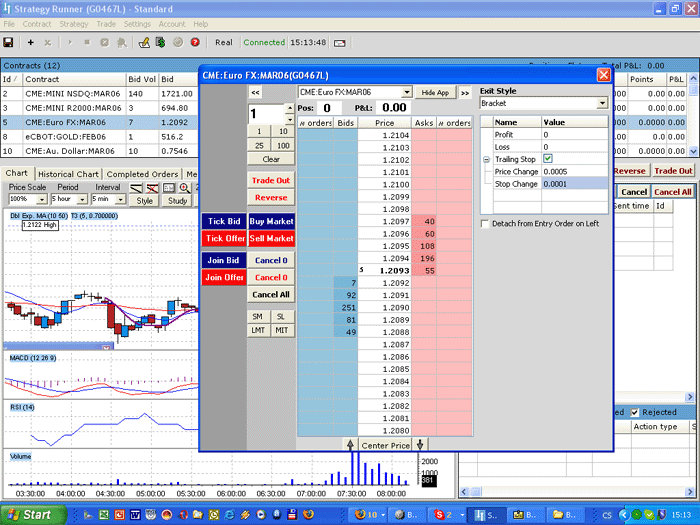Toggle the Rejected filter checkbox
The width and height of the screenshot is (700, 525).
tap(633, 412)
